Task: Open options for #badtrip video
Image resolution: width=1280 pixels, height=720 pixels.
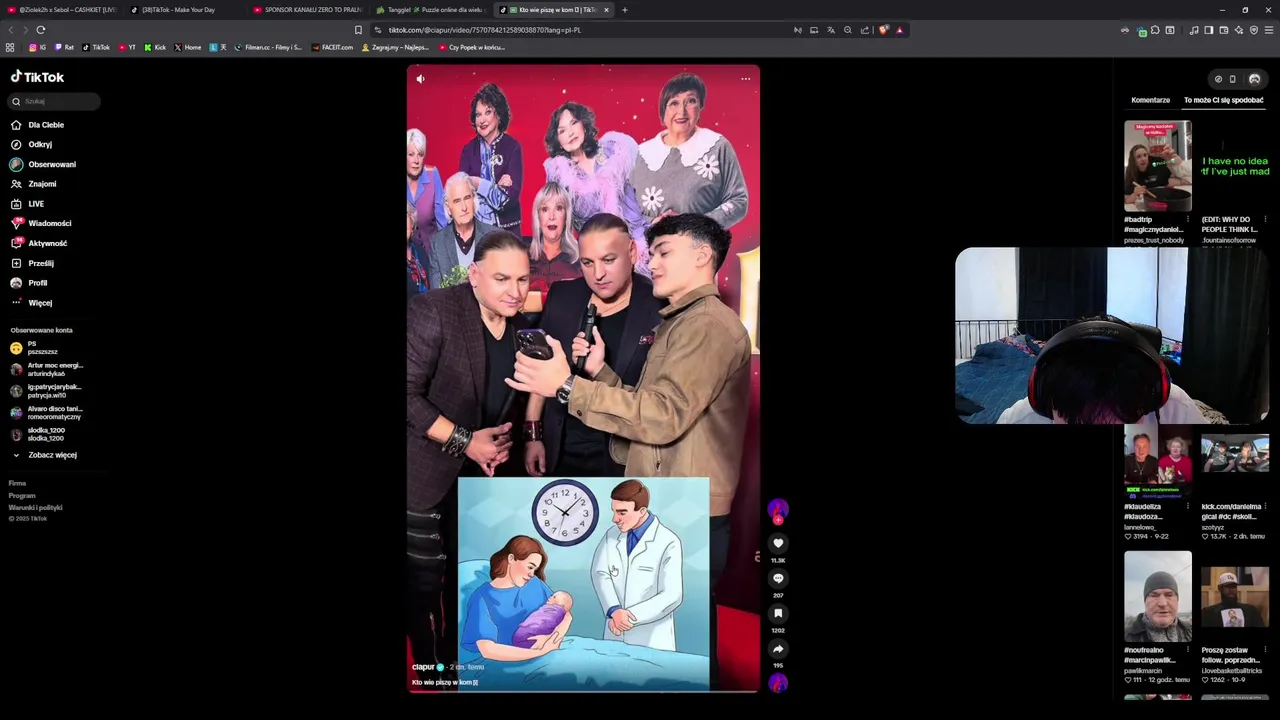Action: coord(1187,219)
